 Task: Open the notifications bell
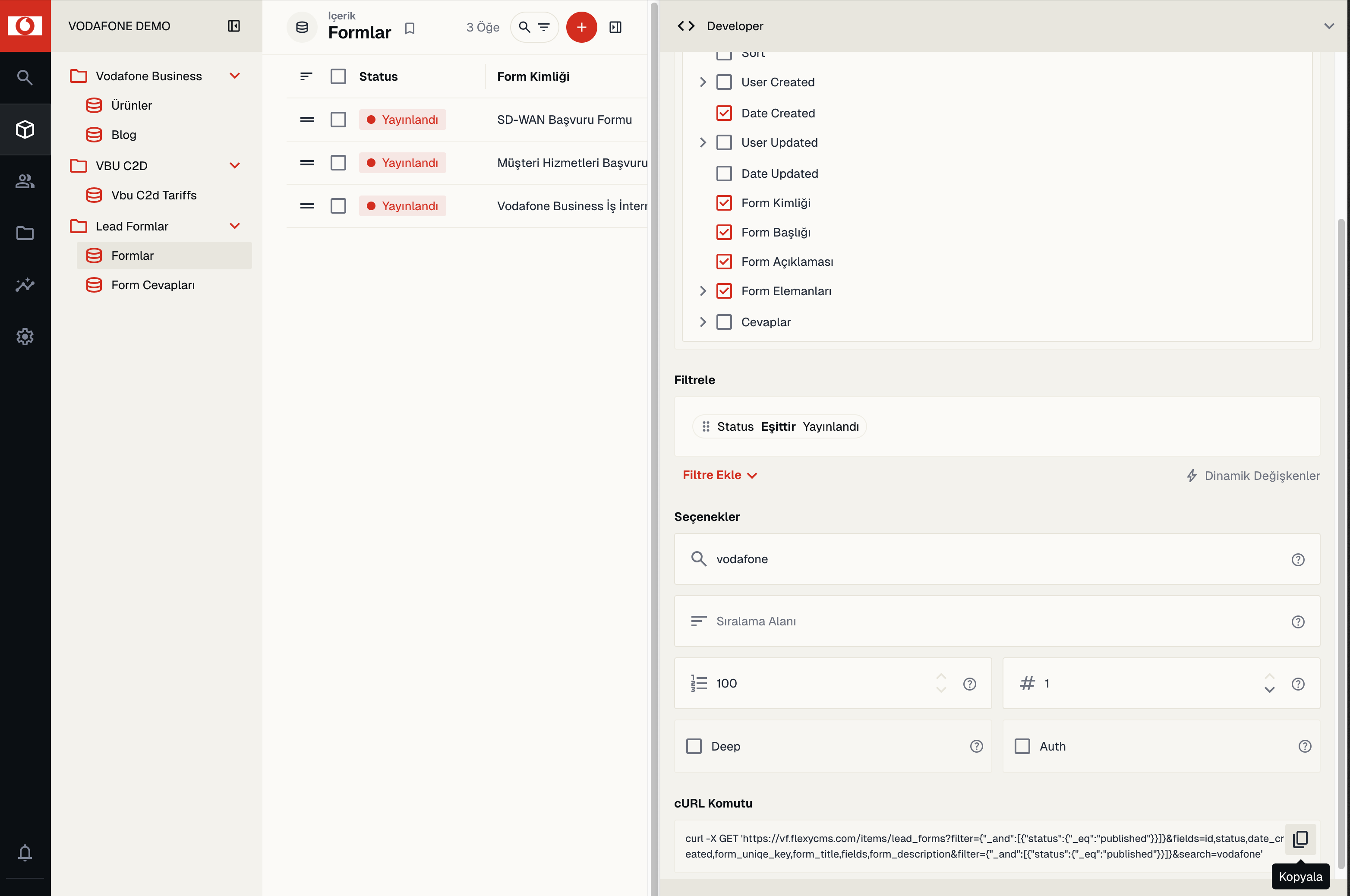click(x=25, y=852)
